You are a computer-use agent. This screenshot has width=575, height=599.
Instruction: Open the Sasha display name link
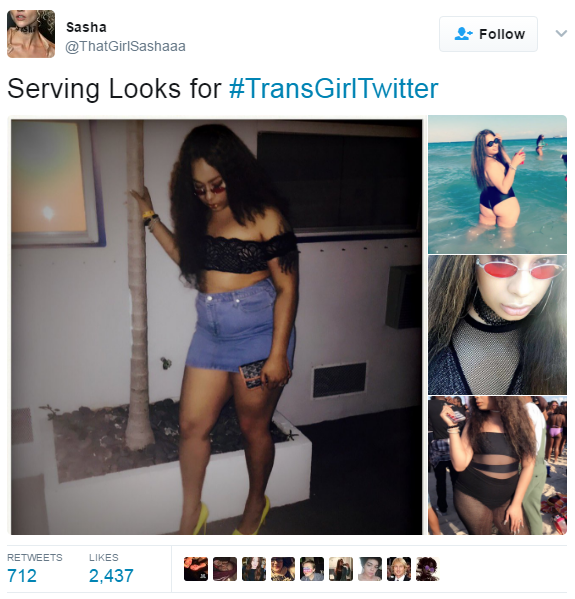point(86,28)
